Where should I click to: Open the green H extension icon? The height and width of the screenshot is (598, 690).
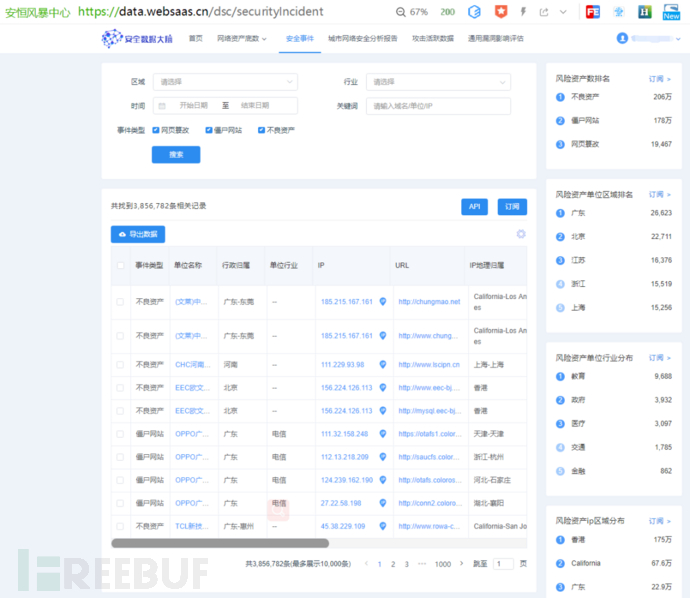tap(645, 12)
